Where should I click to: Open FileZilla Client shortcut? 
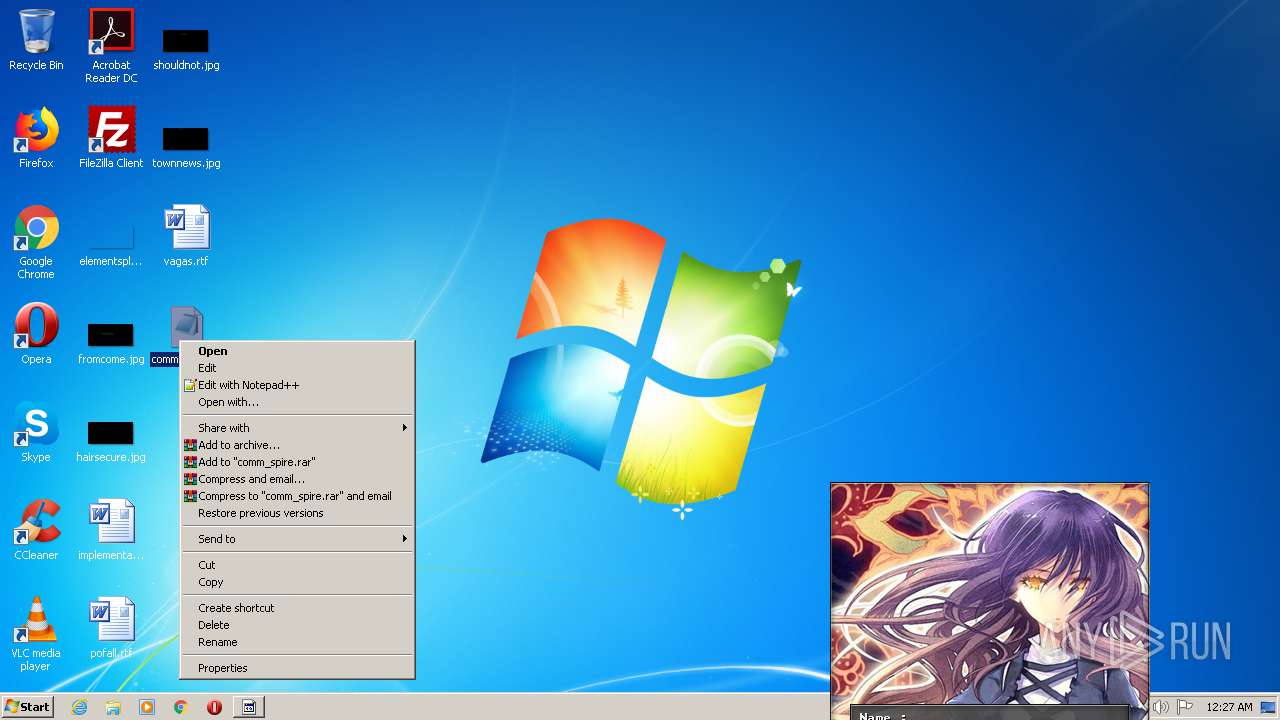pyautogui.click(x=111, y=138)
